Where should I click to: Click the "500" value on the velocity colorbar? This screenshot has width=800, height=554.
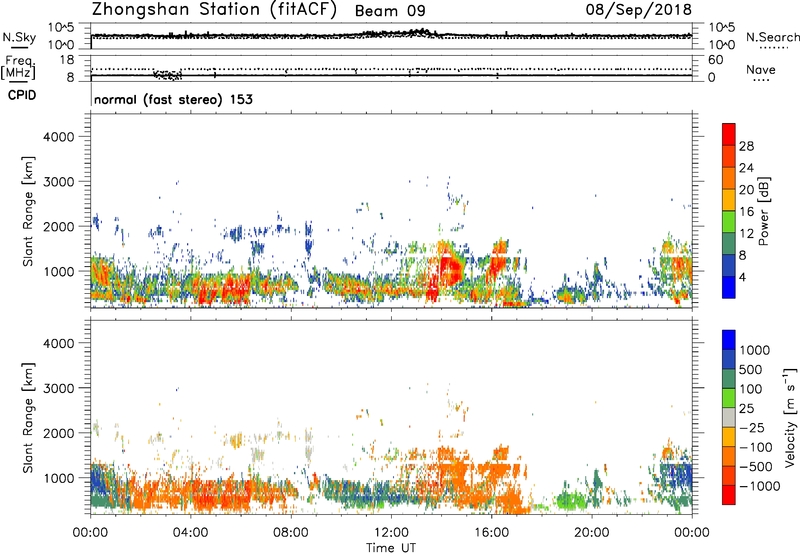click(751, 370)
